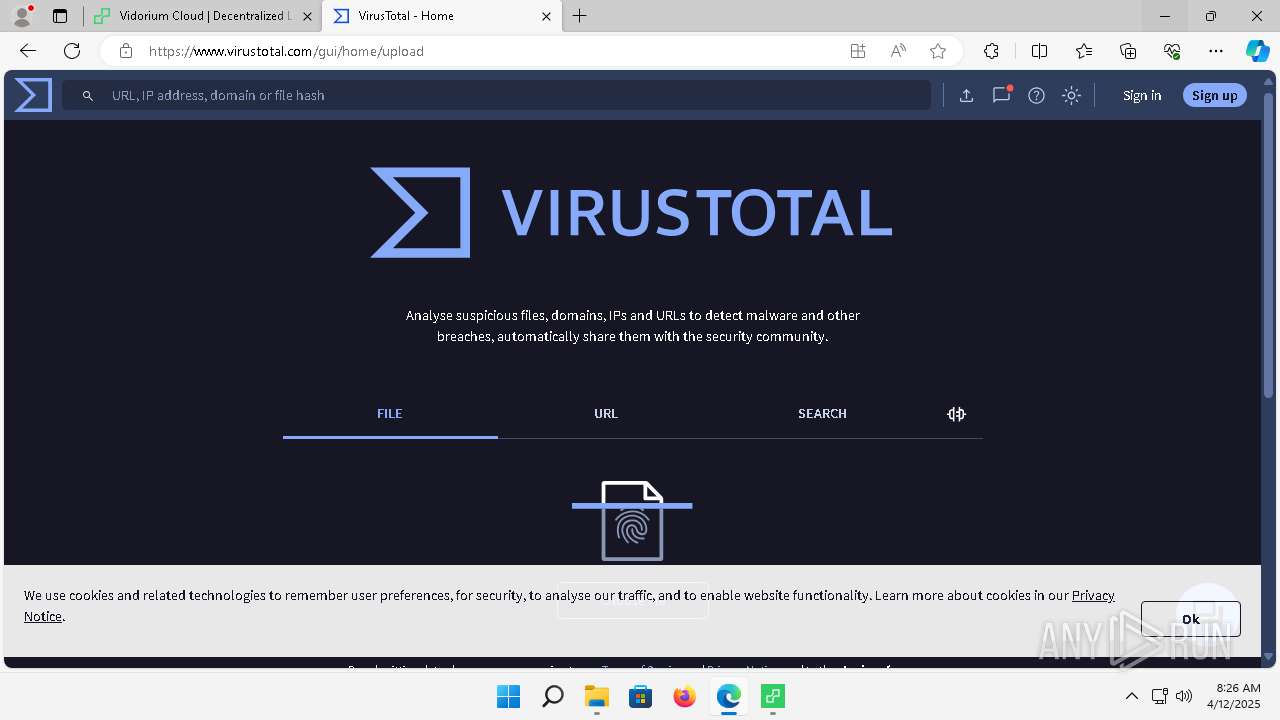
Task: Open the Privacy Notice link
Action: (x=1093, y=595)
